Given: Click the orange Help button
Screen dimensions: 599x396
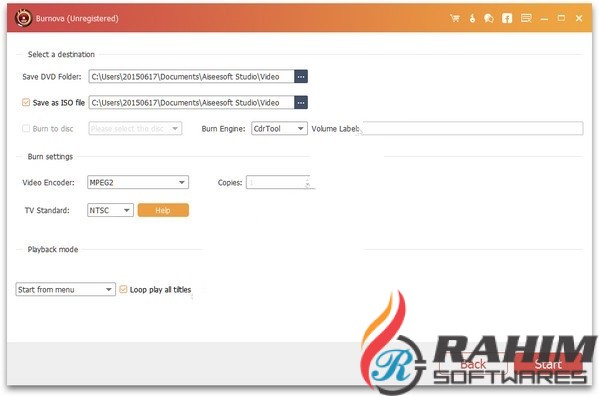Looking at the screenshot, I should (163, 210).
